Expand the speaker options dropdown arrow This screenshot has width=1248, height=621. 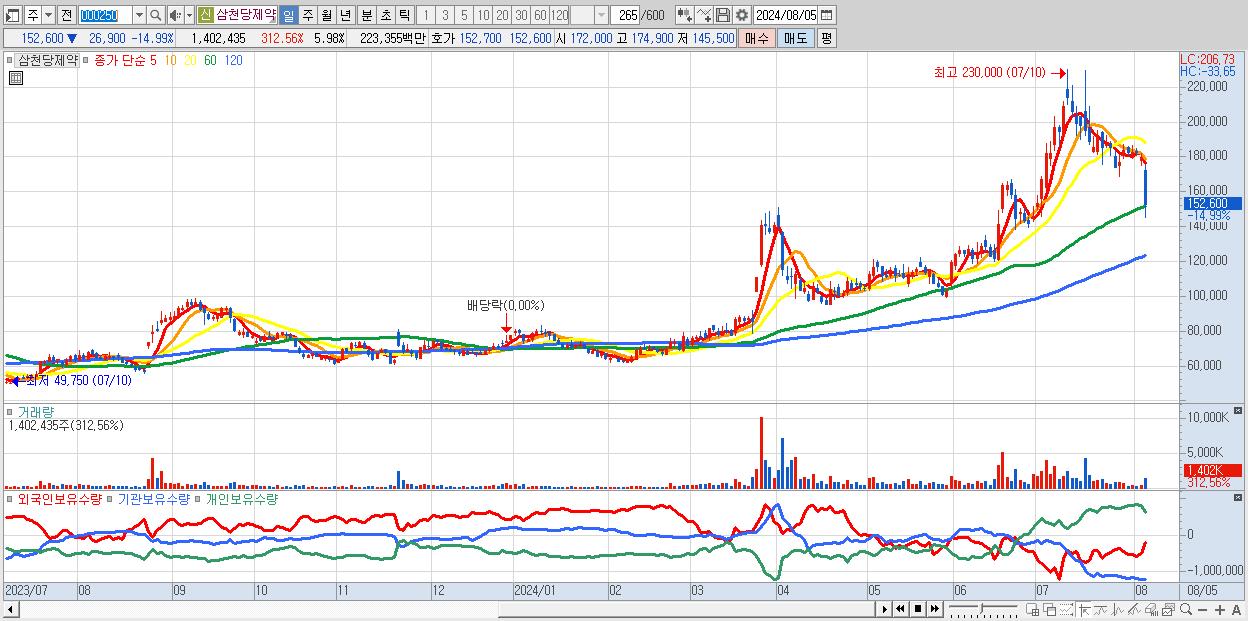click(x=189, y=15)
